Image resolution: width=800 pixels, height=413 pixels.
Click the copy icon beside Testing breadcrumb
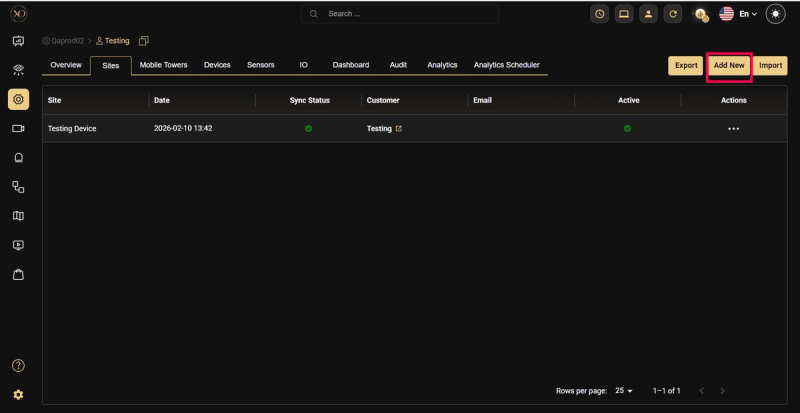point(144,41)
